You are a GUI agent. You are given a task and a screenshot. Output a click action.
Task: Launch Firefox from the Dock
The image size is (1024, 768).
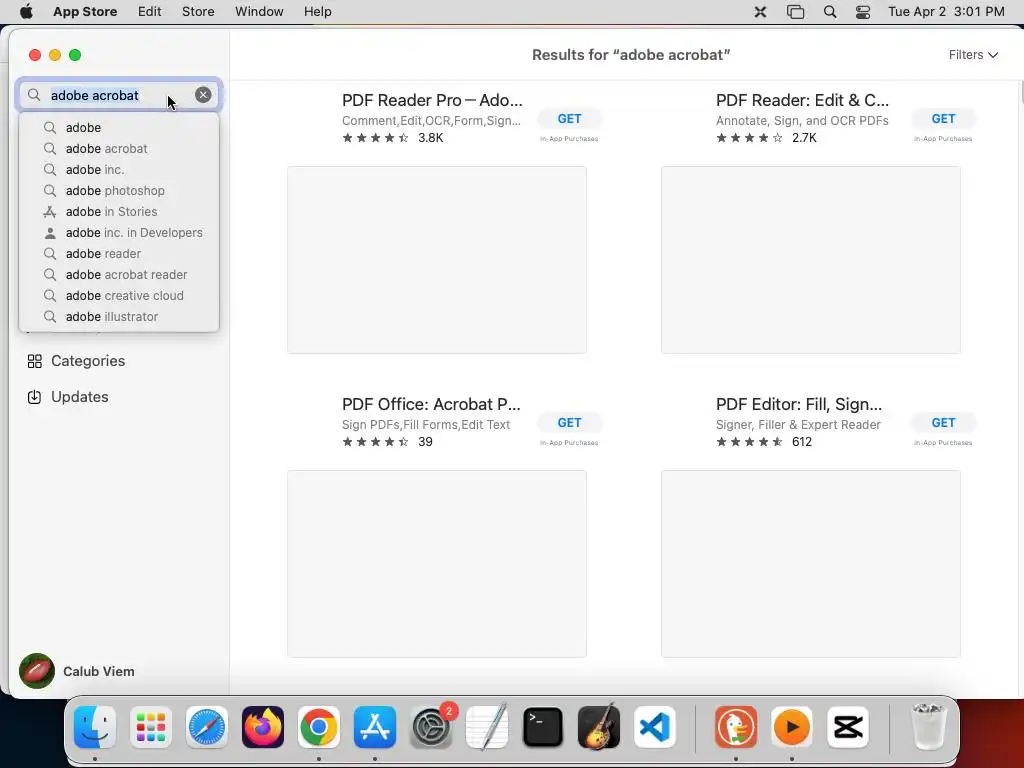263,727
